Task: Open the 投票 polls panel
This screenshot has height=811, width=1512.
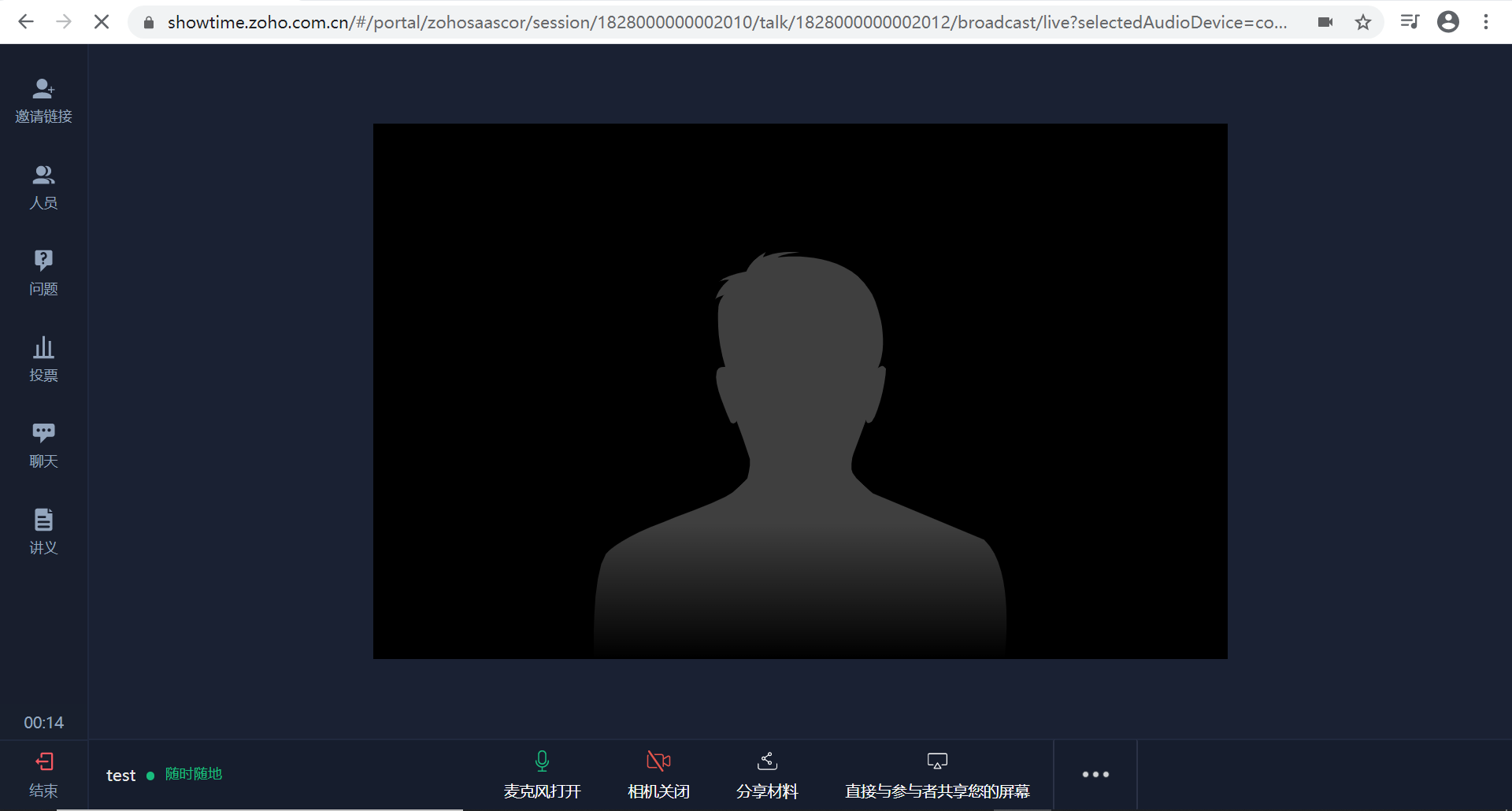Action: [43, 360]
